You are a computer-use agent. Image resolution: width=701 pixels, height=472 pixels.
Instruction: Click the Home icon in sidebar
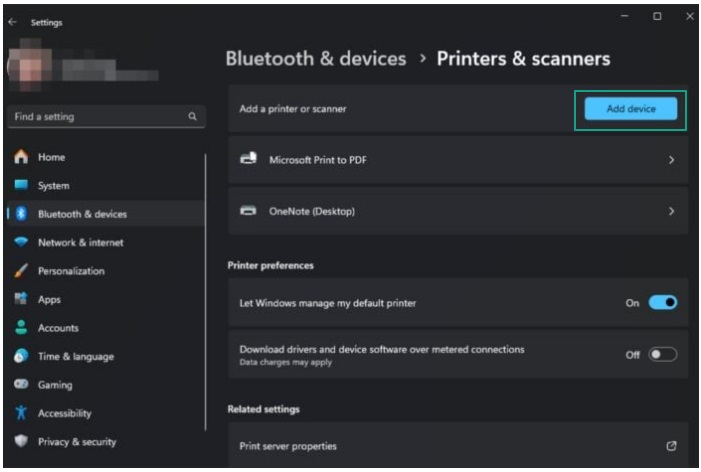[x=20, y=157]
